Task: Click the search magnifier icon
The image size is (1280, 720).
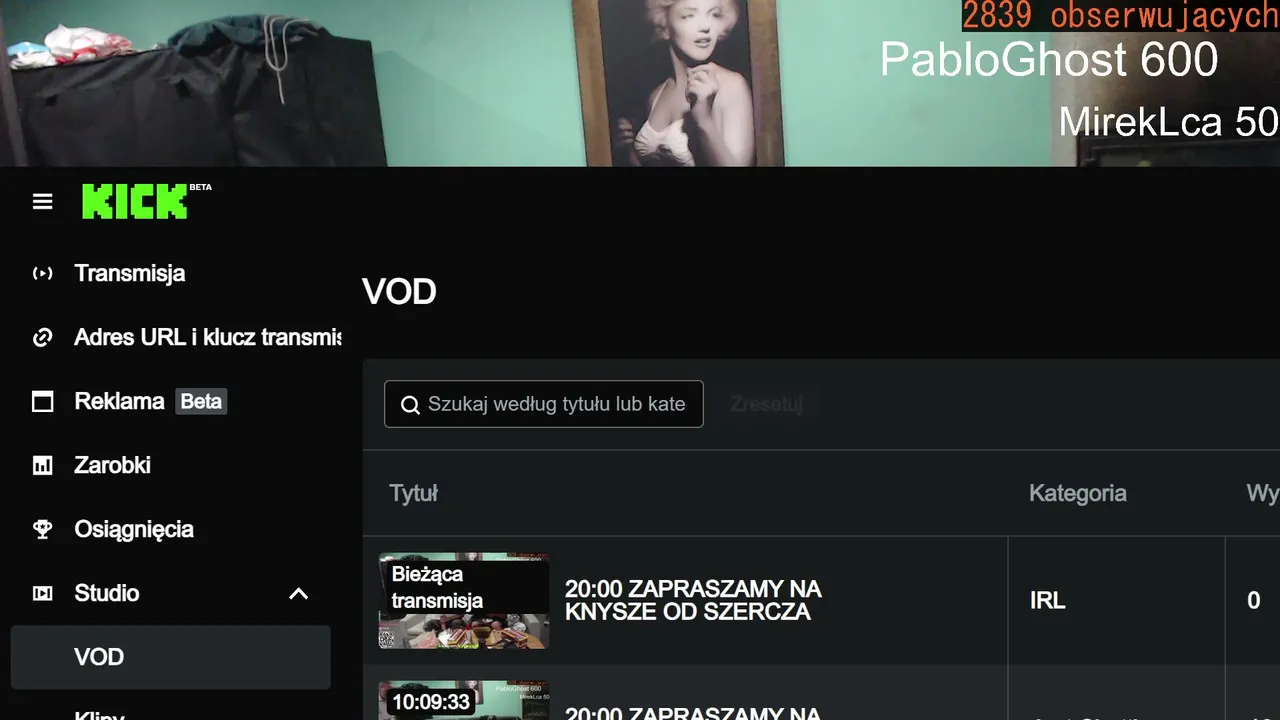Action: coord(410,405)
